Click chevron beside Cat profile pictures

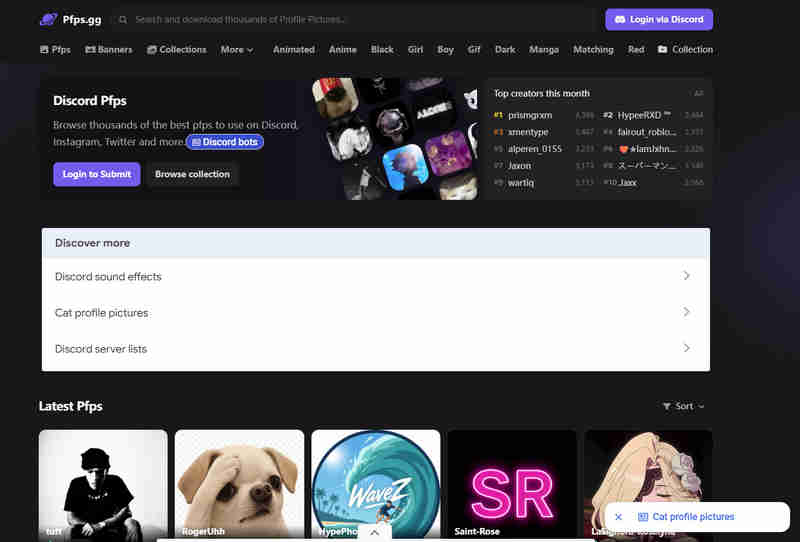[x=686, y=312]
